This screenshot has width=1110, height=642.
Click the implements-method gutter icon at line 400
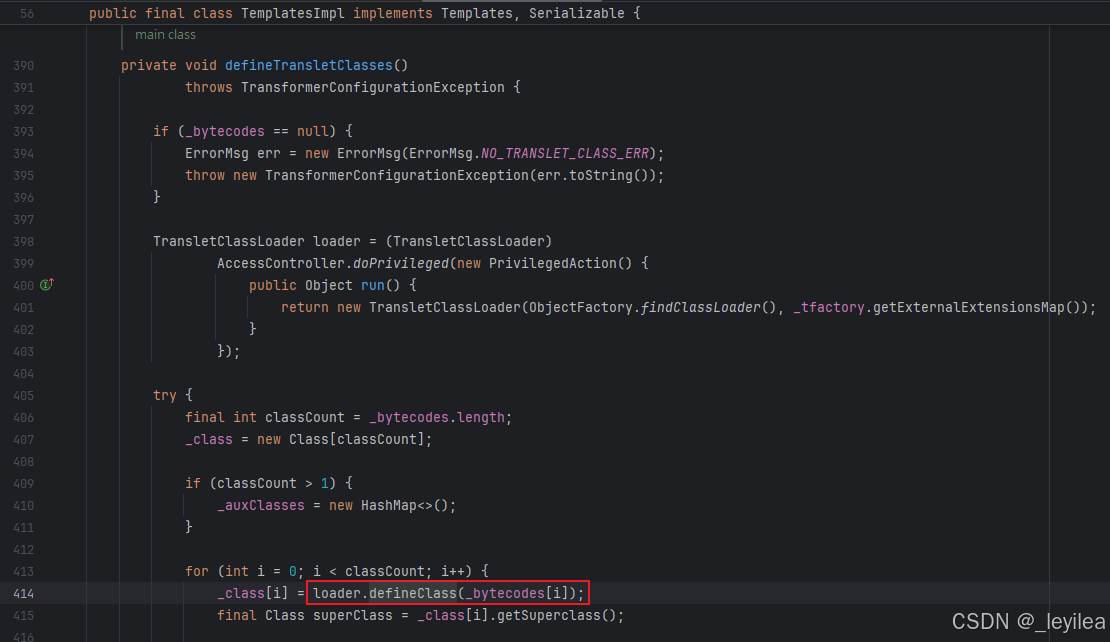click(47, 285)
